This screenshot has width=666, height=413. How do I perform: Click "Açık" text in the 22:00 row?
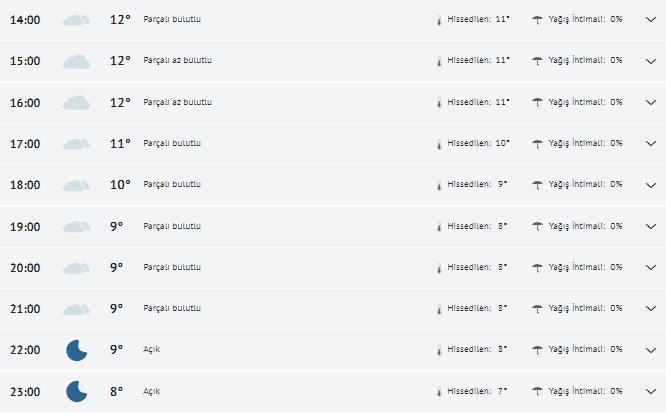[x=152, y=349]
